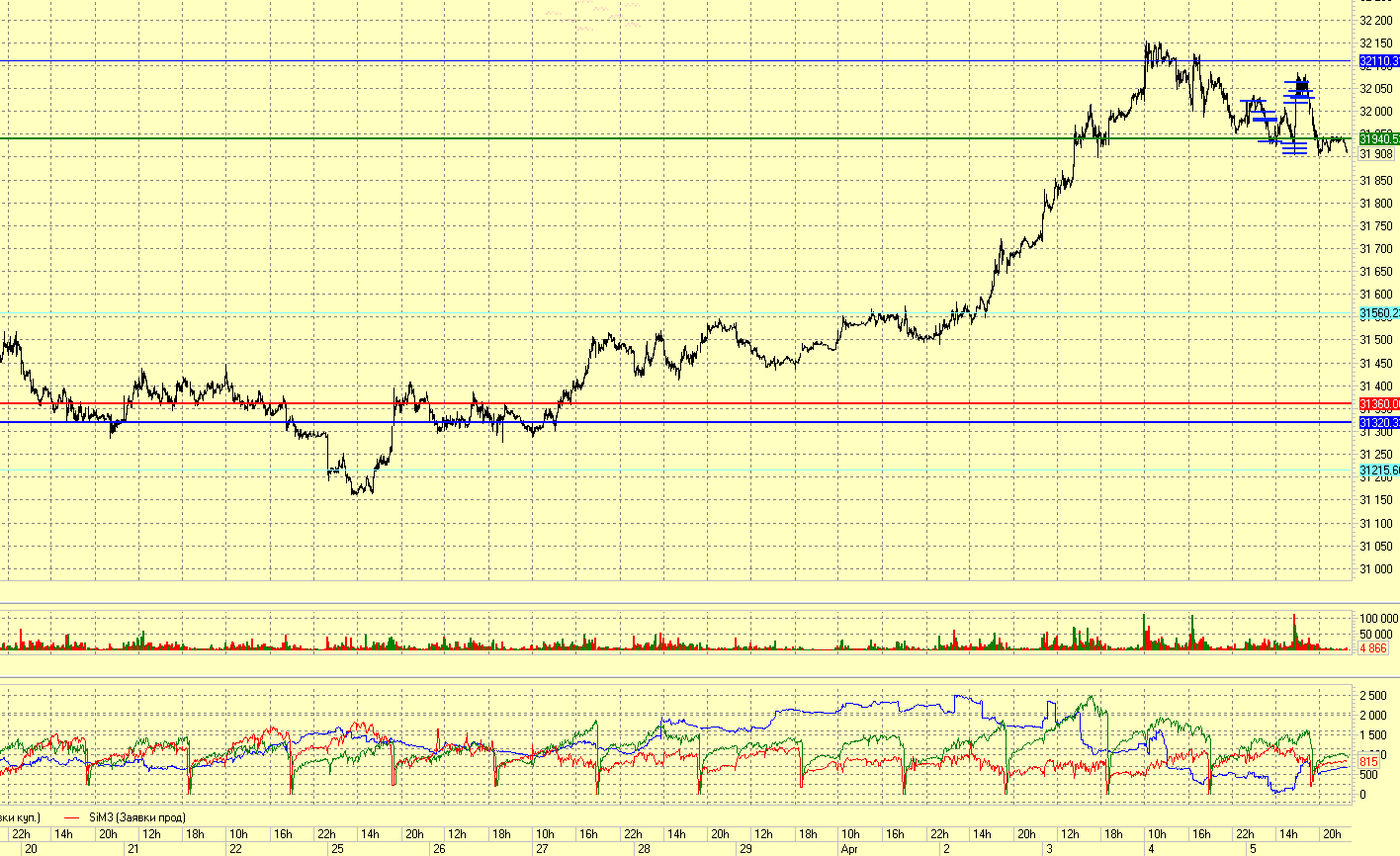This screenshot has height=856, width=1400.
Task: Select the green 31940.5 level label
Action: (1379, 139)
